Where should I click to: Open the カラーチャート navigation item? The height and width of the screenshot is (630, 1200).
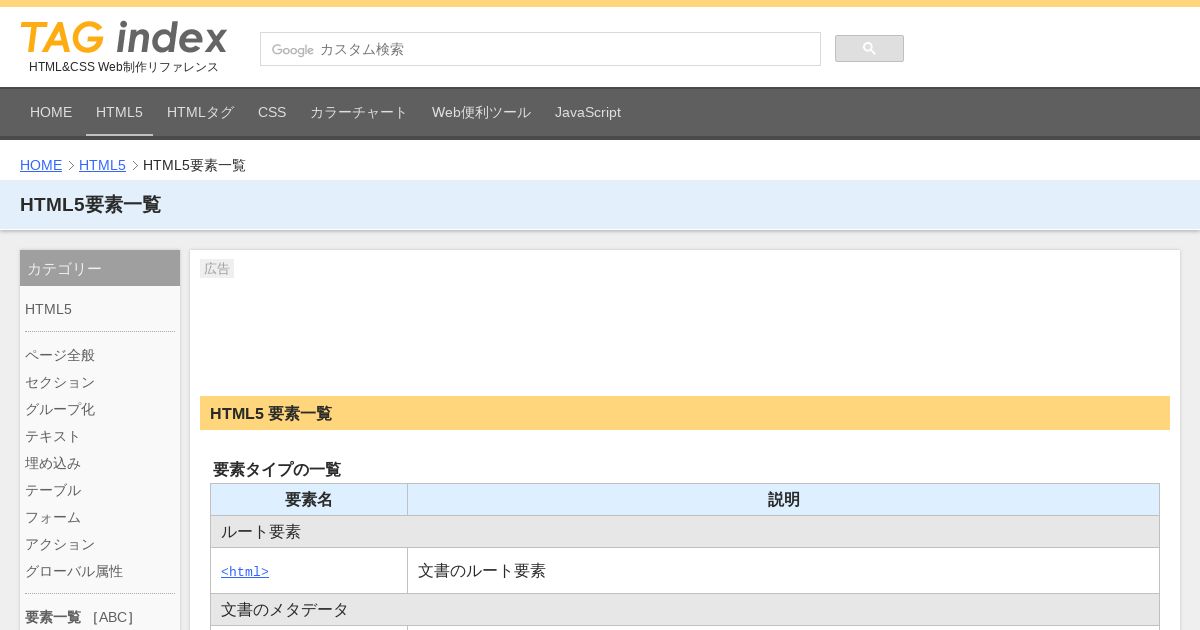coord(359,112)
